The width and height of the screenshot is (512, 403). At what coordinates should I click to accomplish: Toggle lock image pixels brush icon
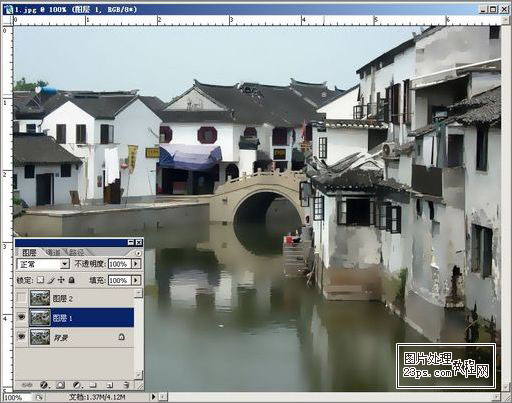(51, 280)
